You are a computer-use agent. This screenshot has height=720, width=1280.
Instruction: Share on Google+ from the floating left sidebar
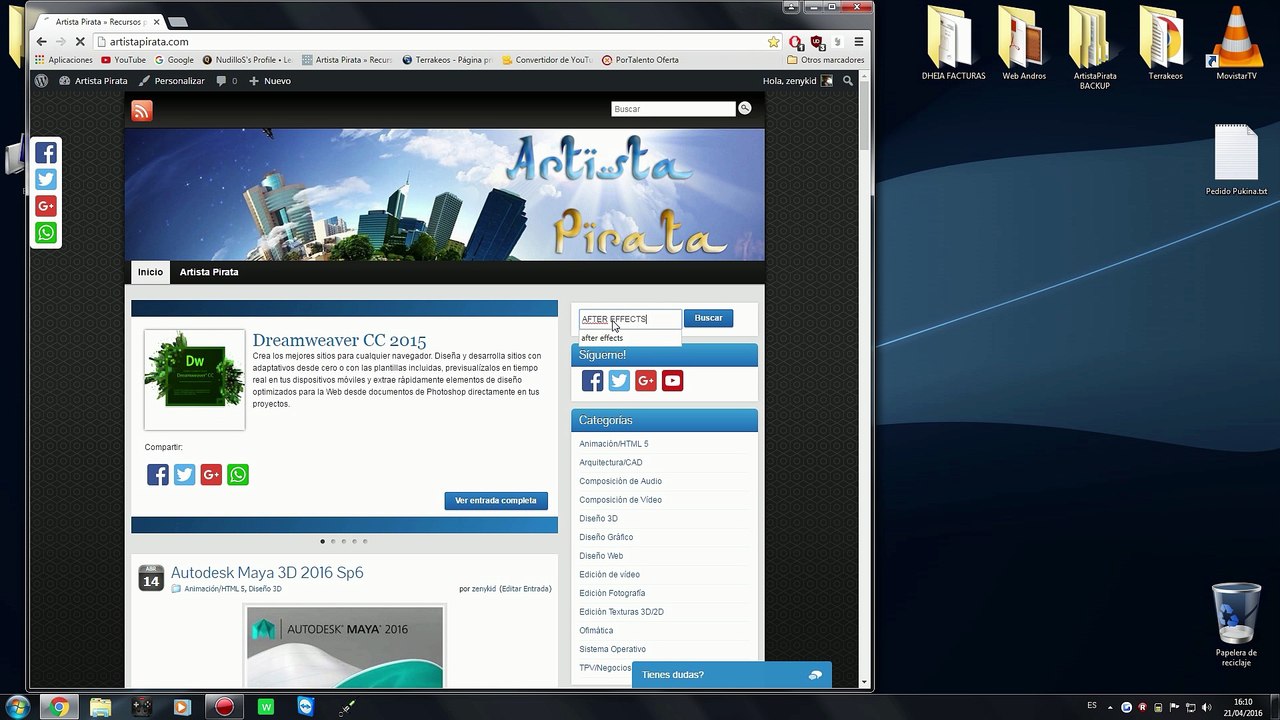coord(46,206)
